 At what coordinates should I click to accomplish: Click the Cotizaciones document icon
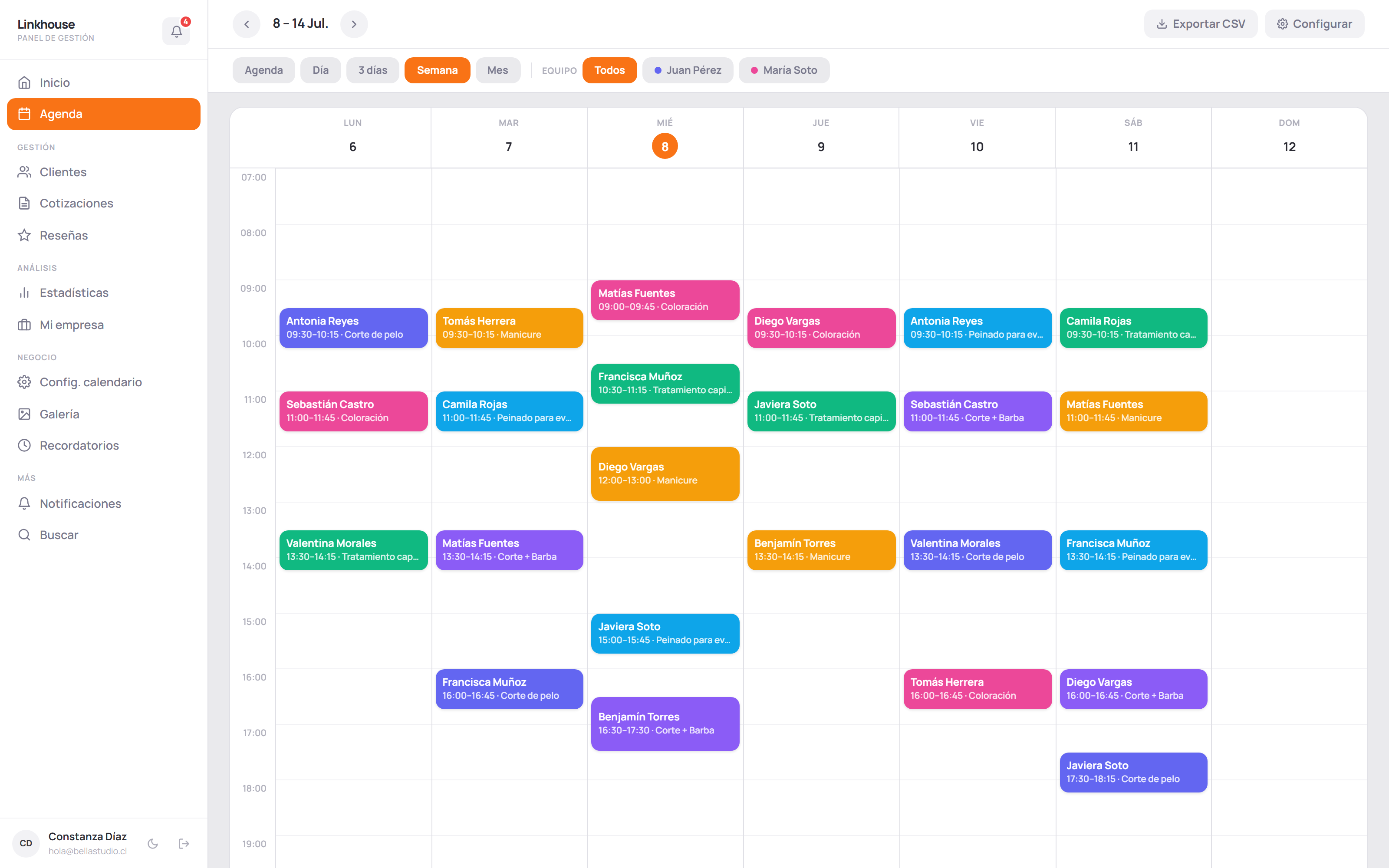[x=24, y=203]
